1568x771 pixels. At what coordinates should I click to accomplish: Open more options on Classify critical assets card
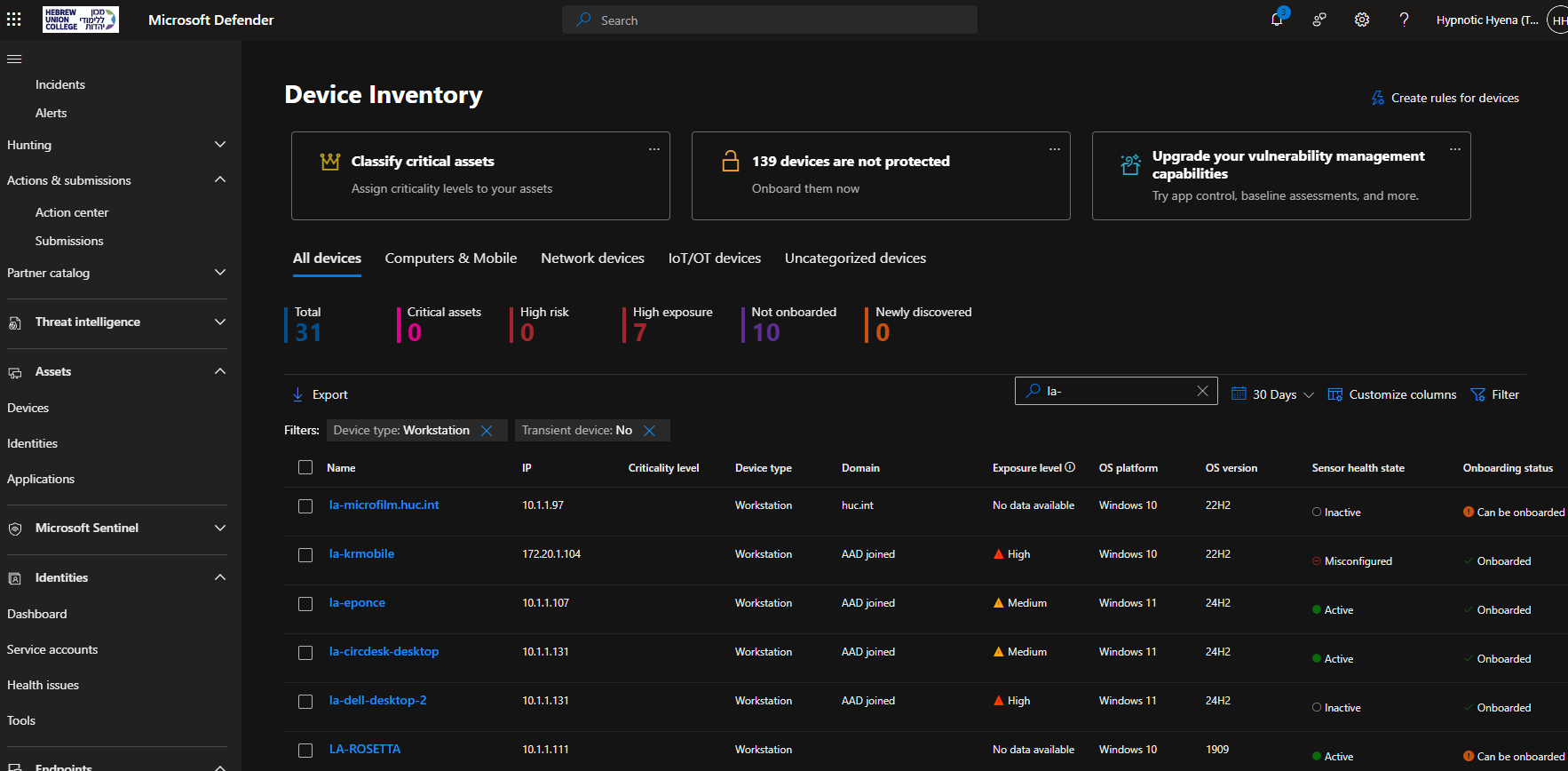(x=654, y=148)
